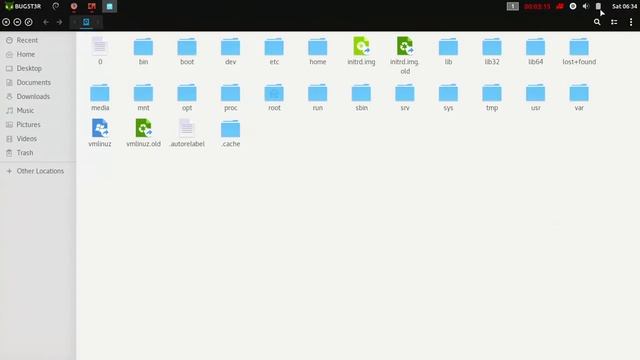Click the battery status icon
This screenshot has width=640, height=360.
click(598, 6)
